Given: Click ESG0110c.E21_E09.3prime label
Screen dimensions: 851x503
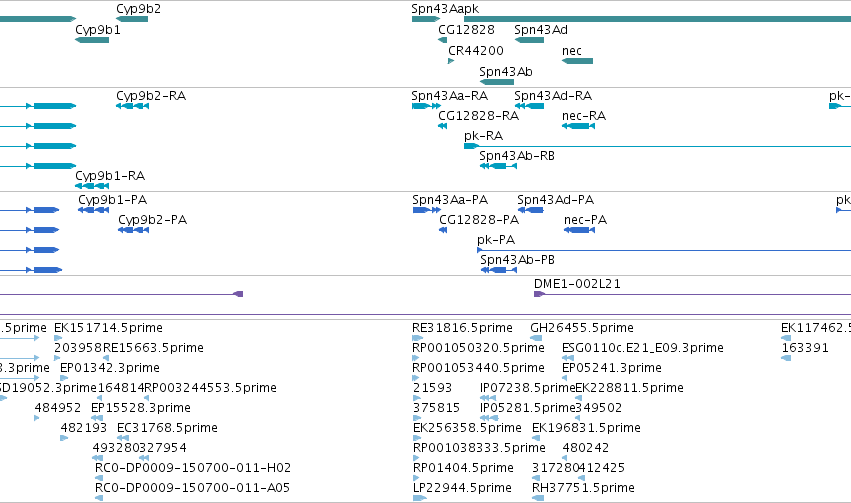Looking at the screenshot, I should pyautogui.click(x=643, y=348).
